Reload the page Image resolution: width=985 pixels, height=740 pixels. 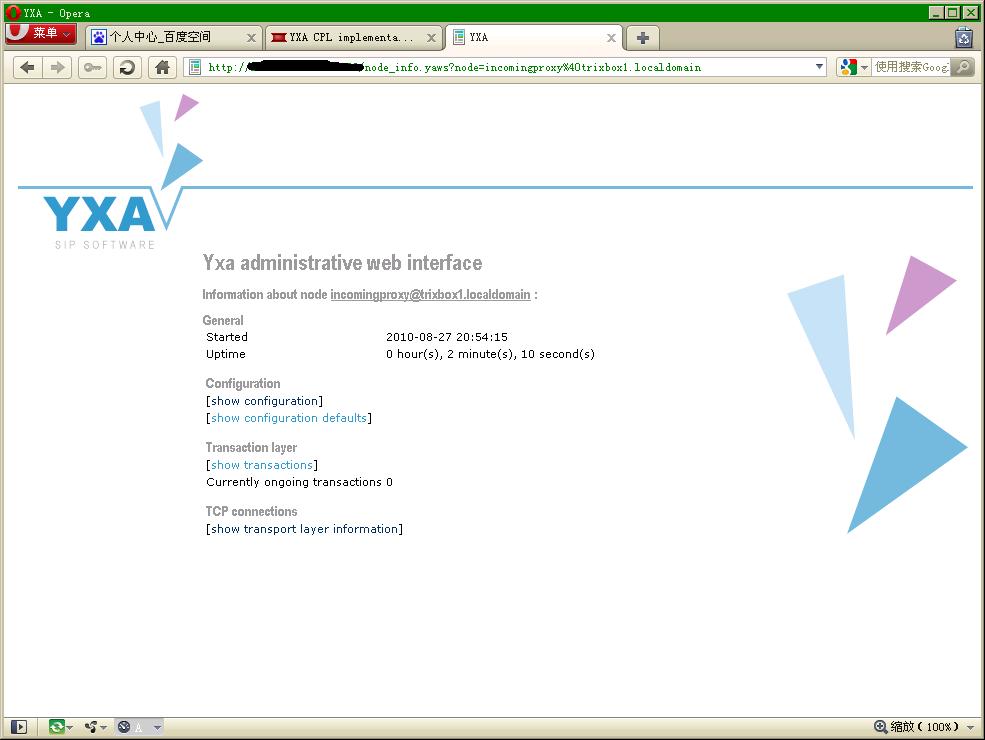click(128, 67)
